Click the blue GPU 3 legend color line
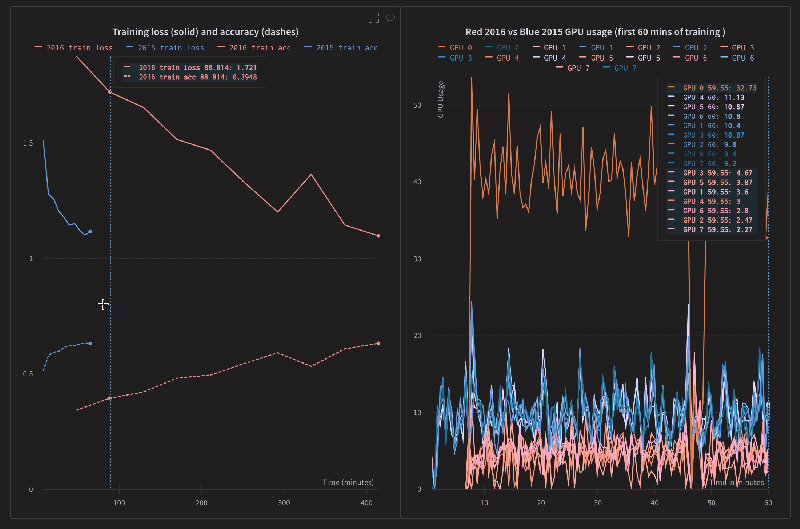The image size is (800, 529). pyautogui.click(x=444, y=58)
